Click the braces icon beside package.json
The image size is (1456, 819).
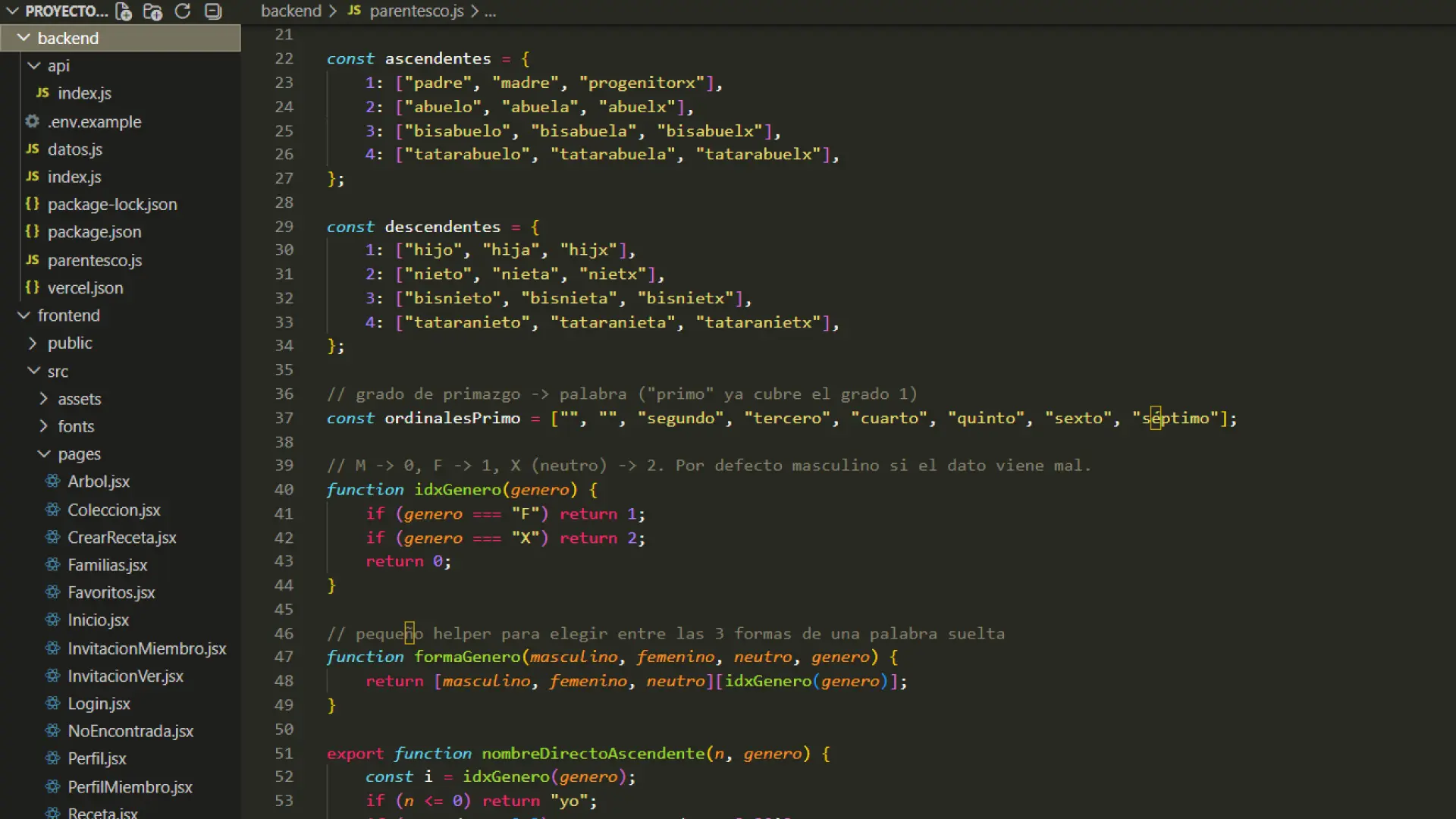(32, 231)
